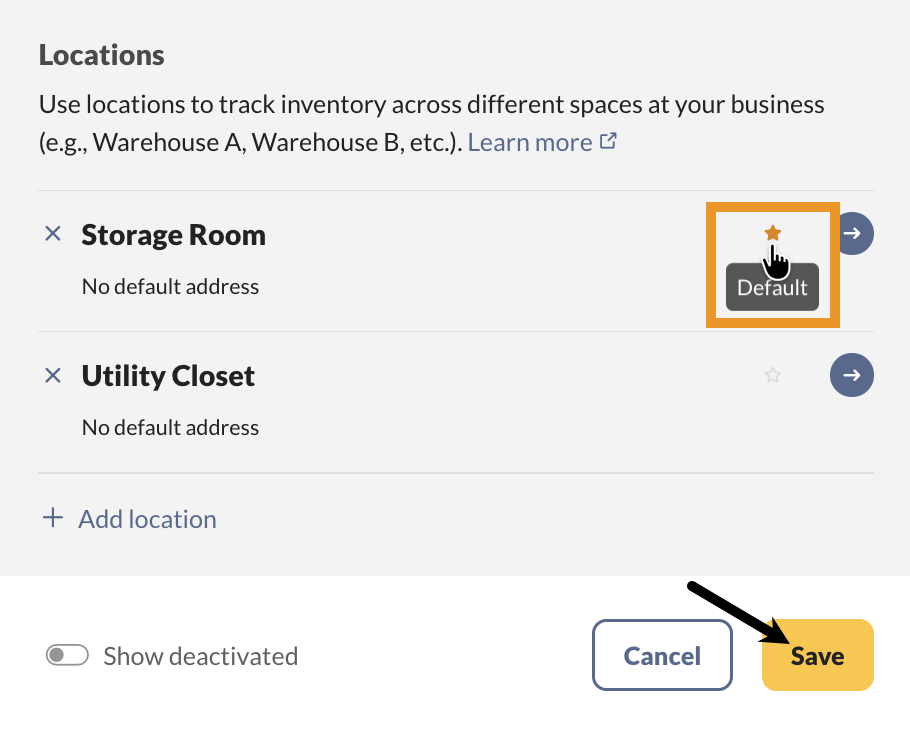This screenshot has width=910, height=732.
Task: Open the Learn more link
Action: [530, 142]
